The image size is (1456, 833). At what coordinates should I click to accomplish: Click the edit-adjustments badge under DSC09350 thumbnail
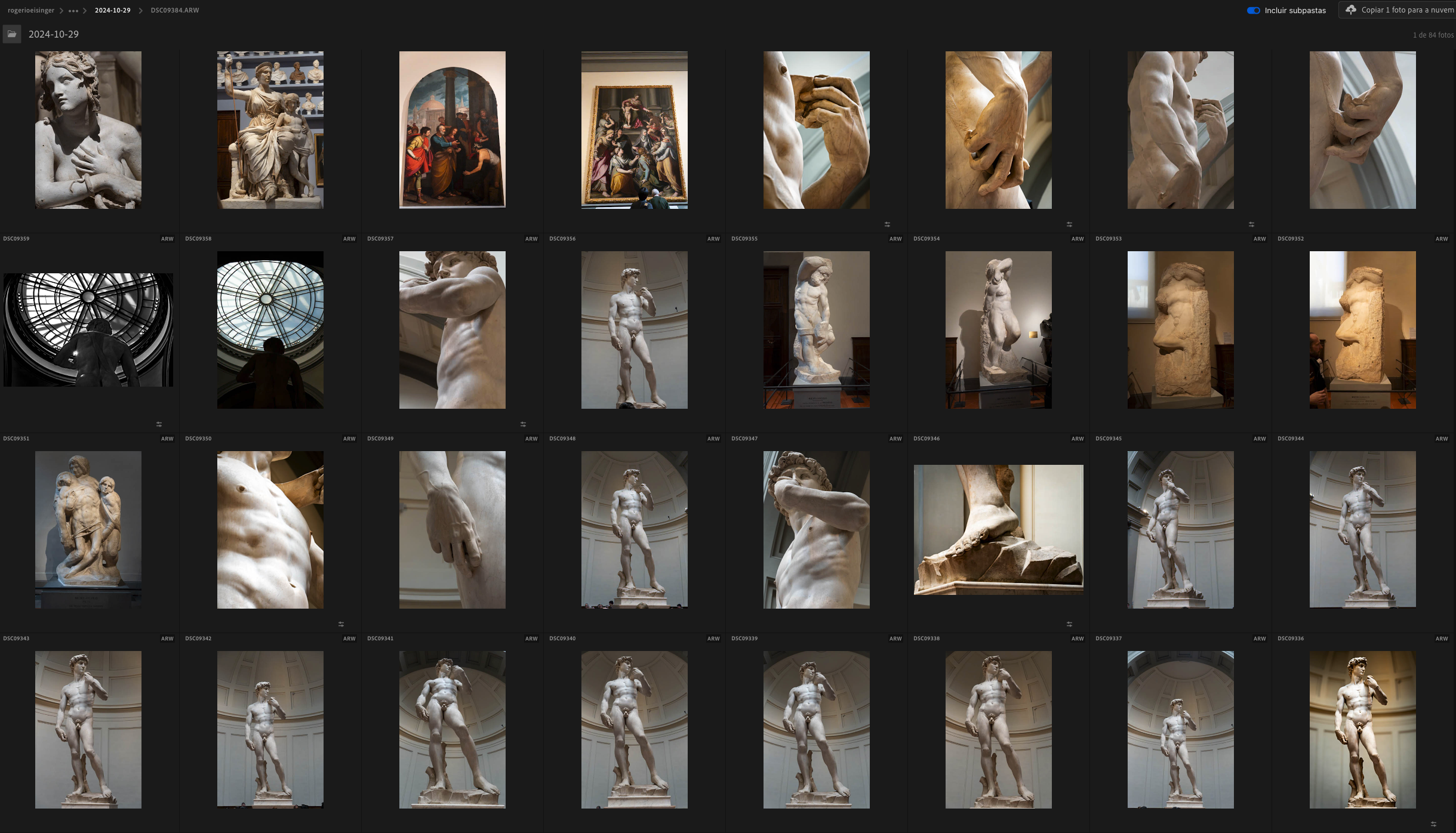tap(341, 624)
